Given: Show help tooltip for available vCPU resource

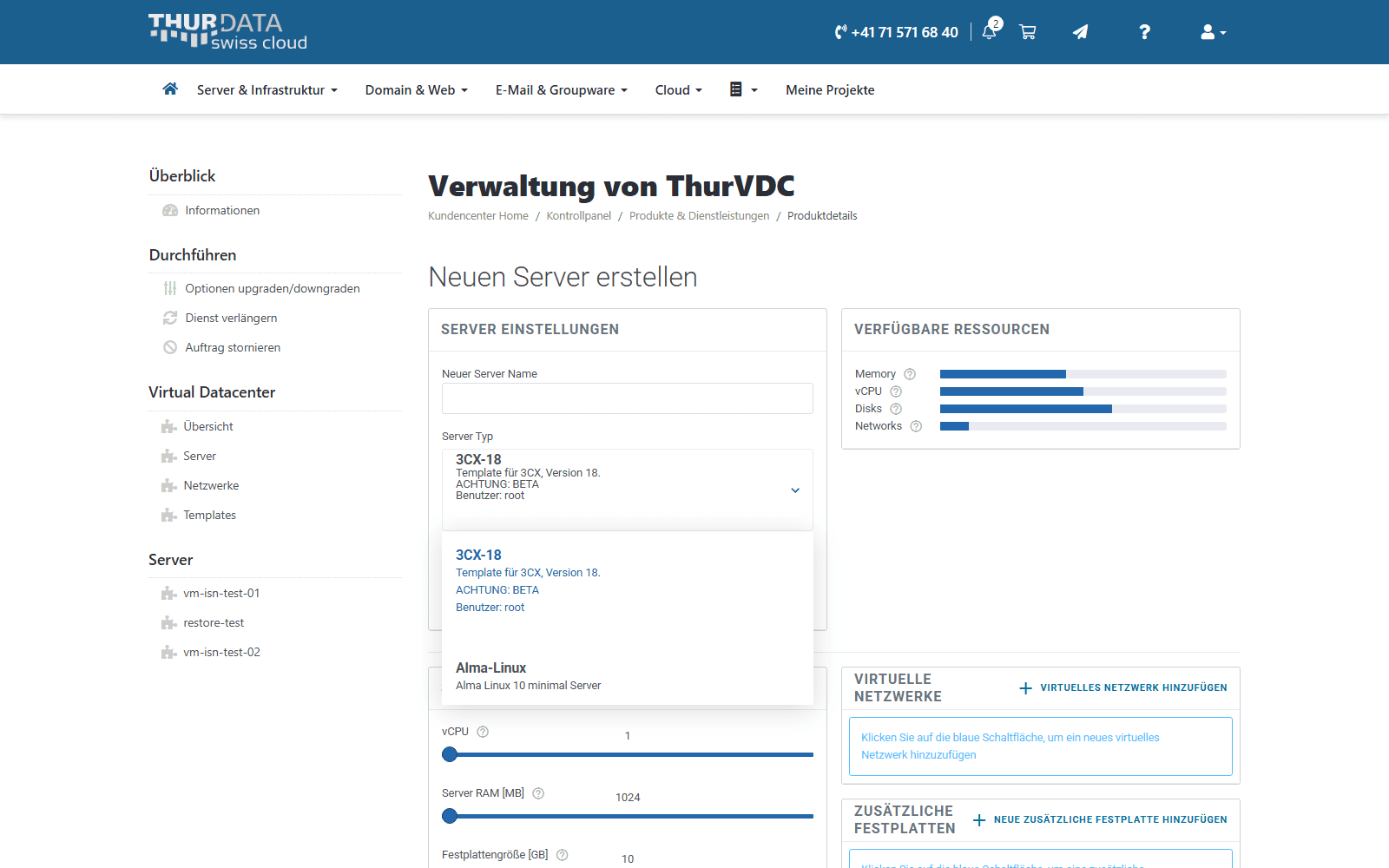Looking at the screenshot, I should pyautogui.click(x=896, y=391).
